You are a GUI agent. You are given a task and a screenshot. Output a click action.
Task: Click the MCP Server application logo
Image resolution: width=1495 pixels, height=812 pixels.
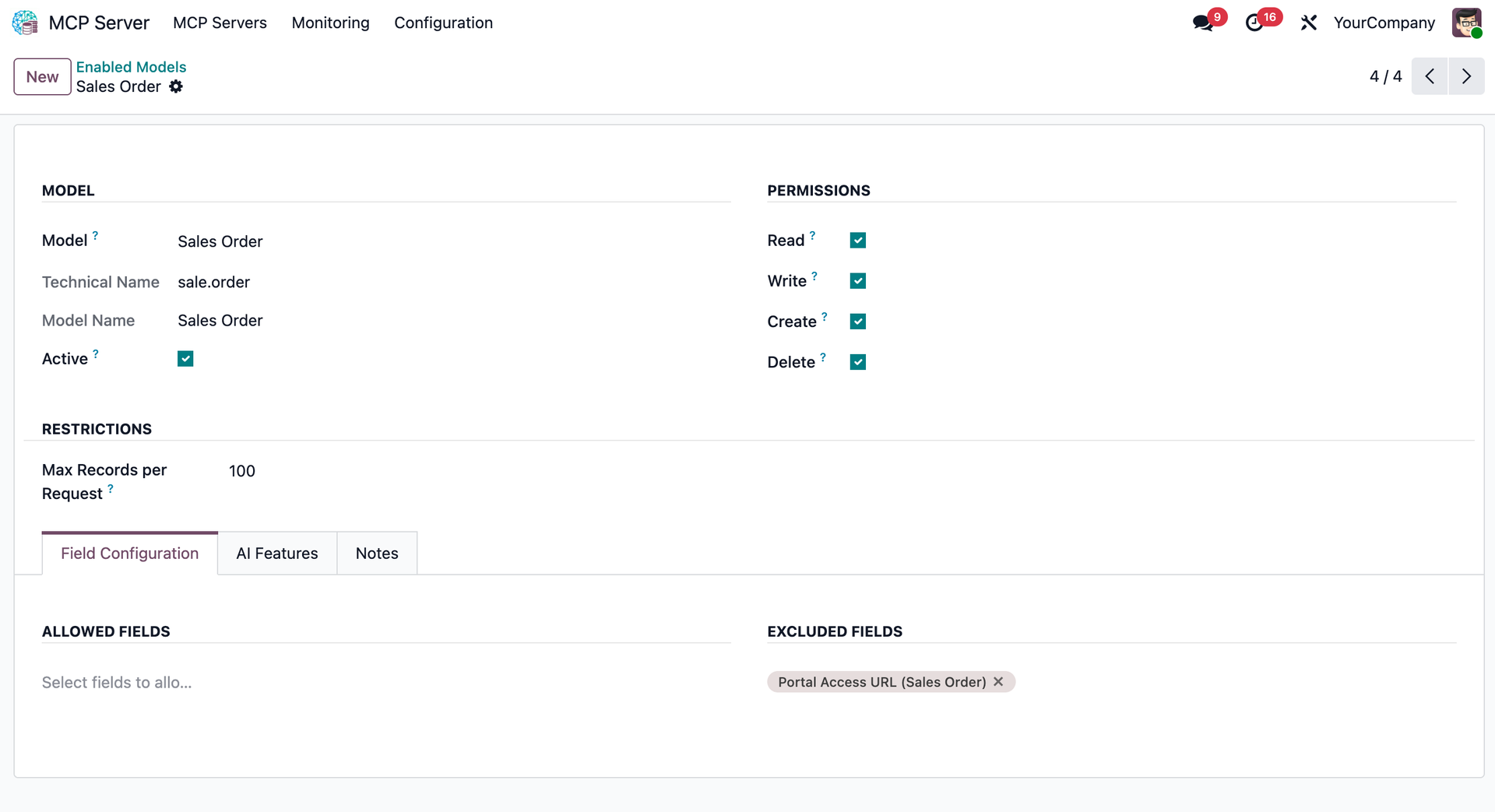[x=25, y=23]
